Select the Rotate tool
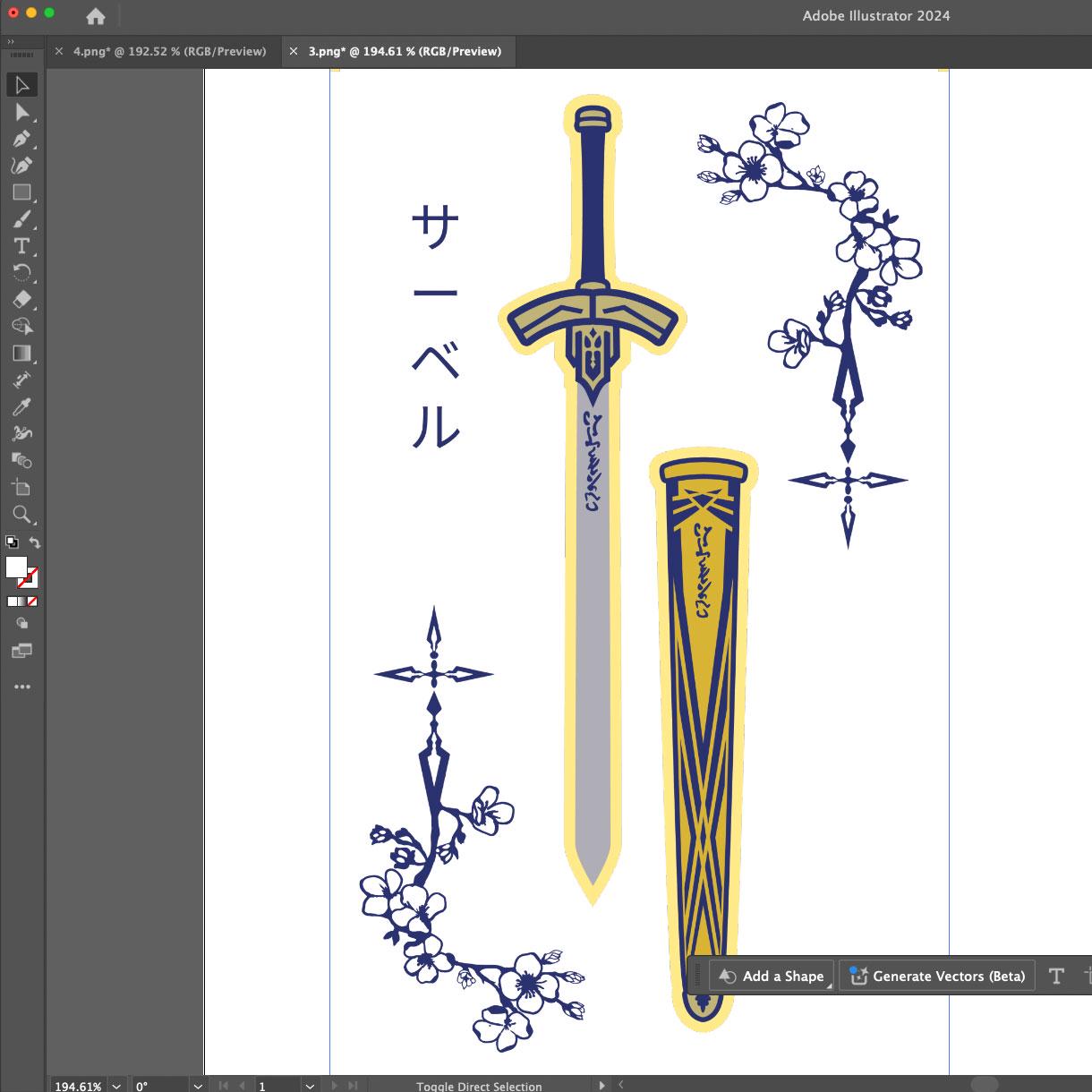 pyautogui.click(x=21, y=273)
